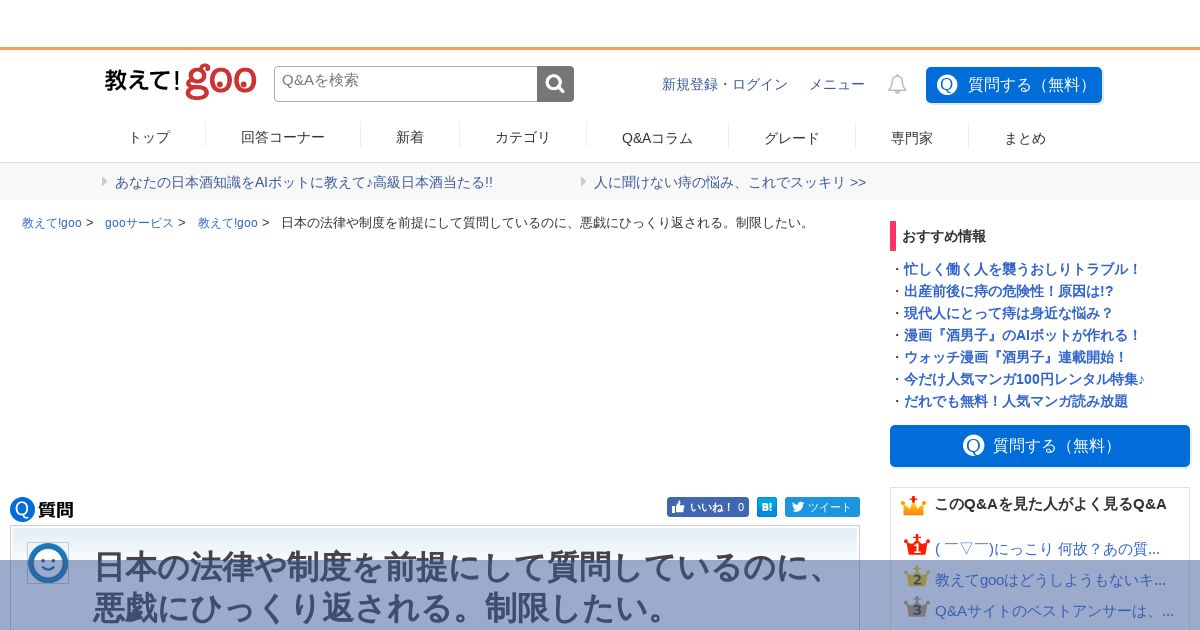Open Q&Aコラム tab
The height and width of the screenshot is (630, 1200).
(657, 138)
